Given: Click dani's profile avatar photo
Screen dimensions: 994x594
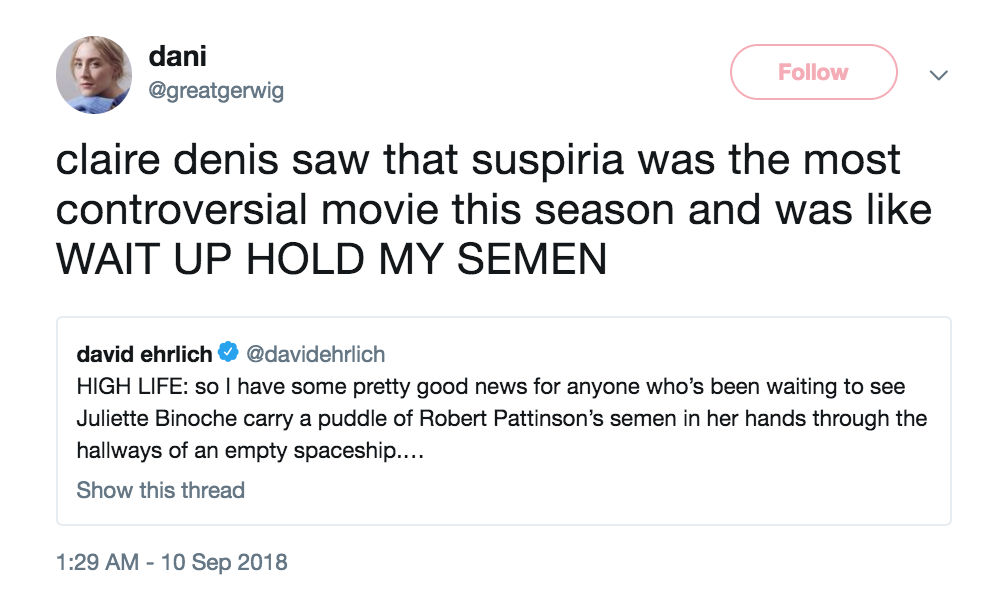Looking at the screenshot, I should [x=94, y=75].
